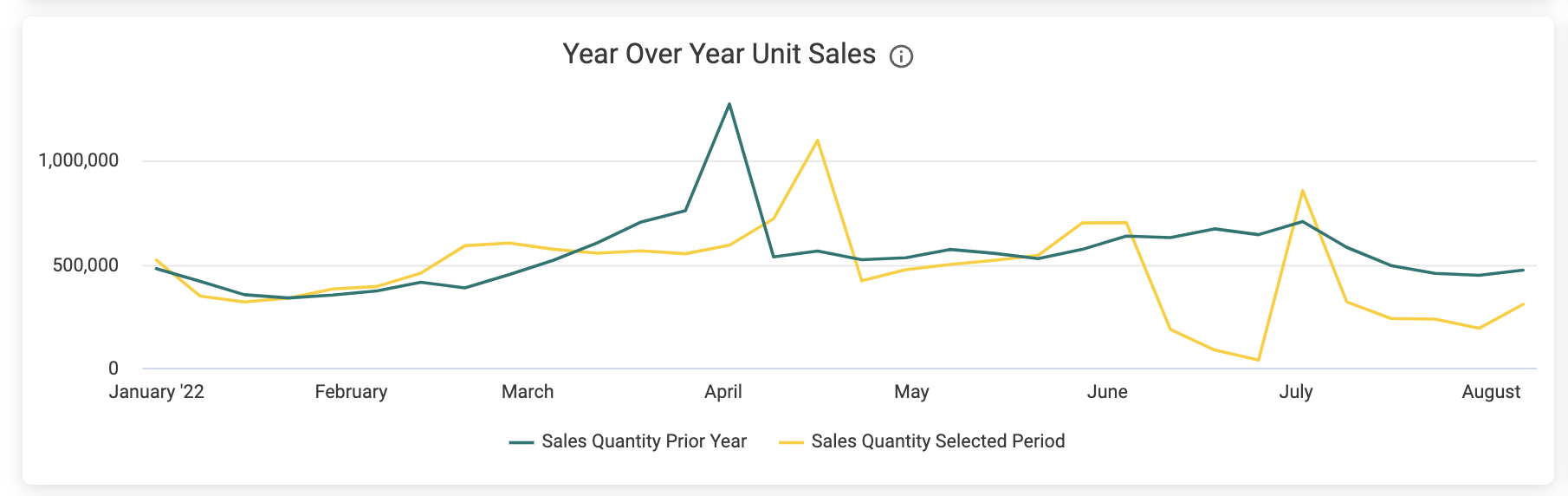Click the yellow spike at July
Screen dimensions: 1568x496
click(x=1302, y=191)
